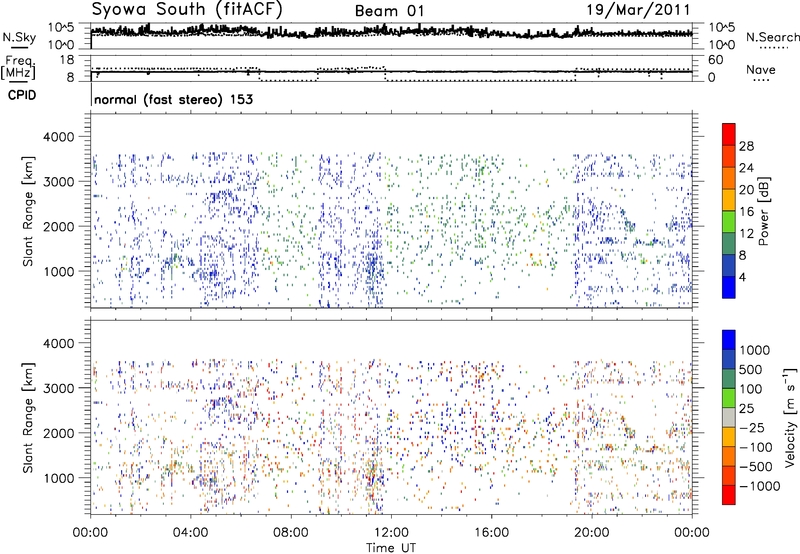Click the '1000' tick on velocity panel
The image size is (800, 554).
pyautogui.click(x=59, y=478)
